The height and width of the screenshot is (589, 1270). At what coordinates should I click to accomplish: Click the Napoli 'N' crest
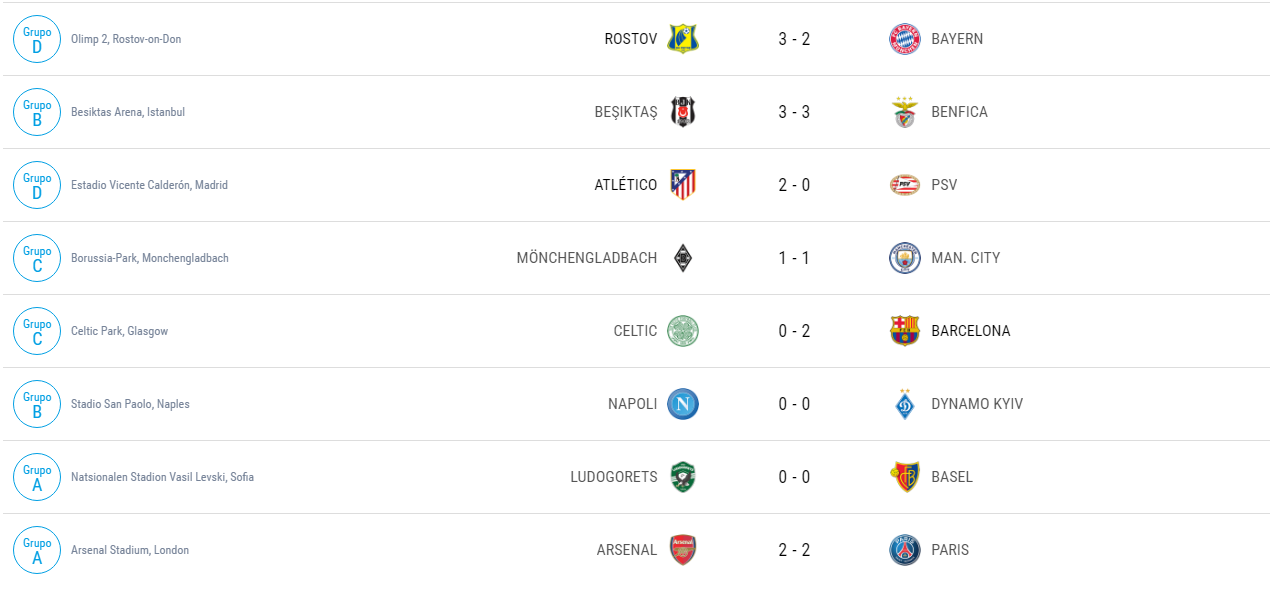683,404
